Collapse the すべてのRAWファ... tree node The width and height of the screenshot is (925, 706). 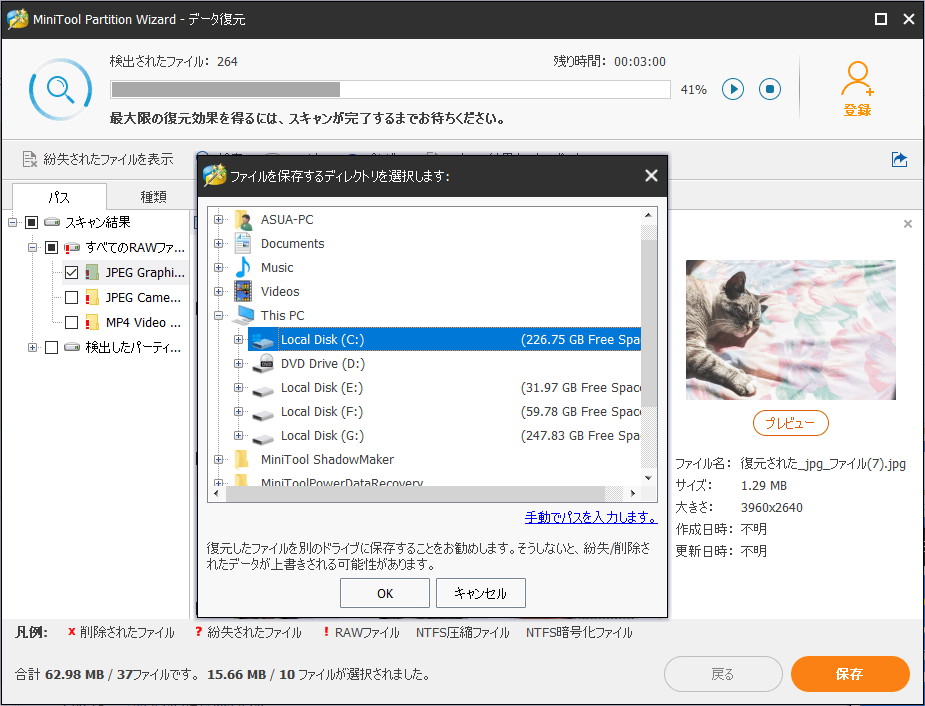(x=32, y=248)
